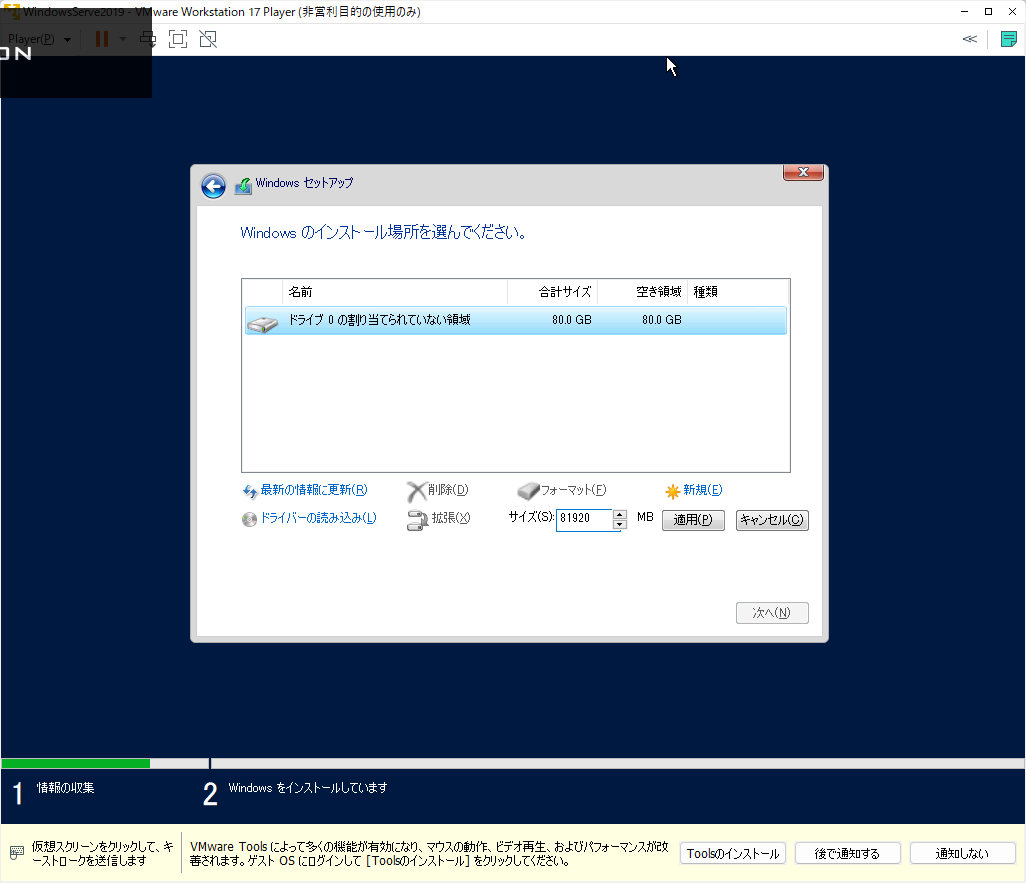Click the drive icon for ドライブ 0

[263, 323]
